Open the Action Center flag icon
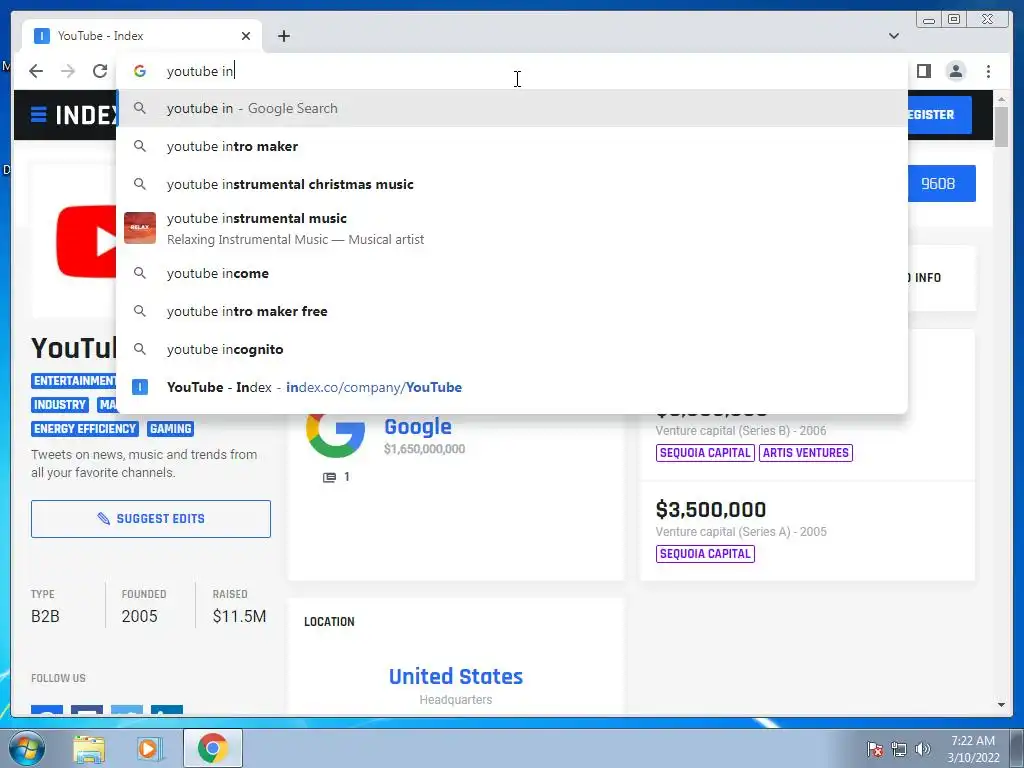The width and height of the screenshot is (1024, 768). [875, 749]
